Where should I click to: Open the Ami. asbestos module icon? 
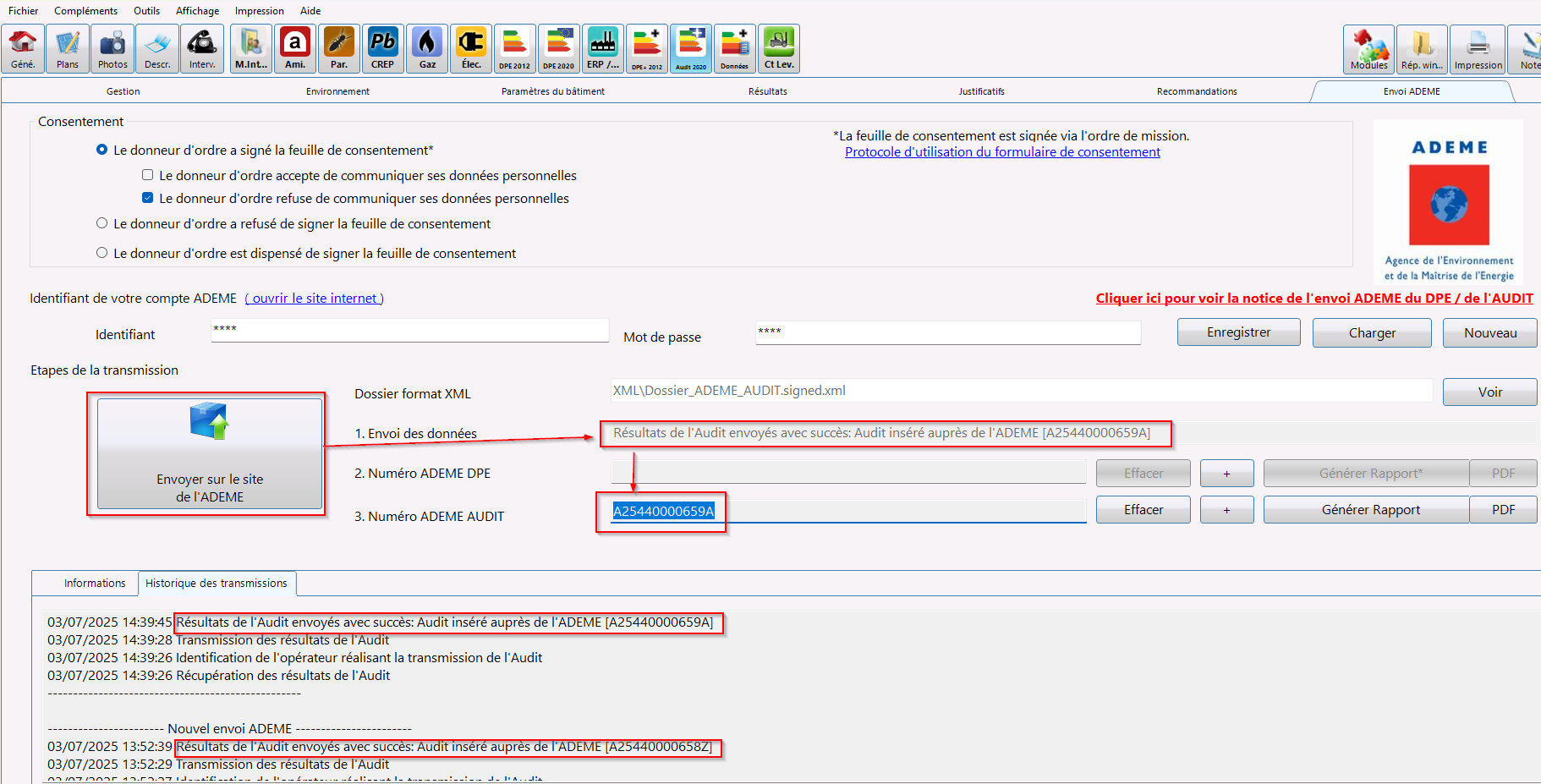pos(295,49)
